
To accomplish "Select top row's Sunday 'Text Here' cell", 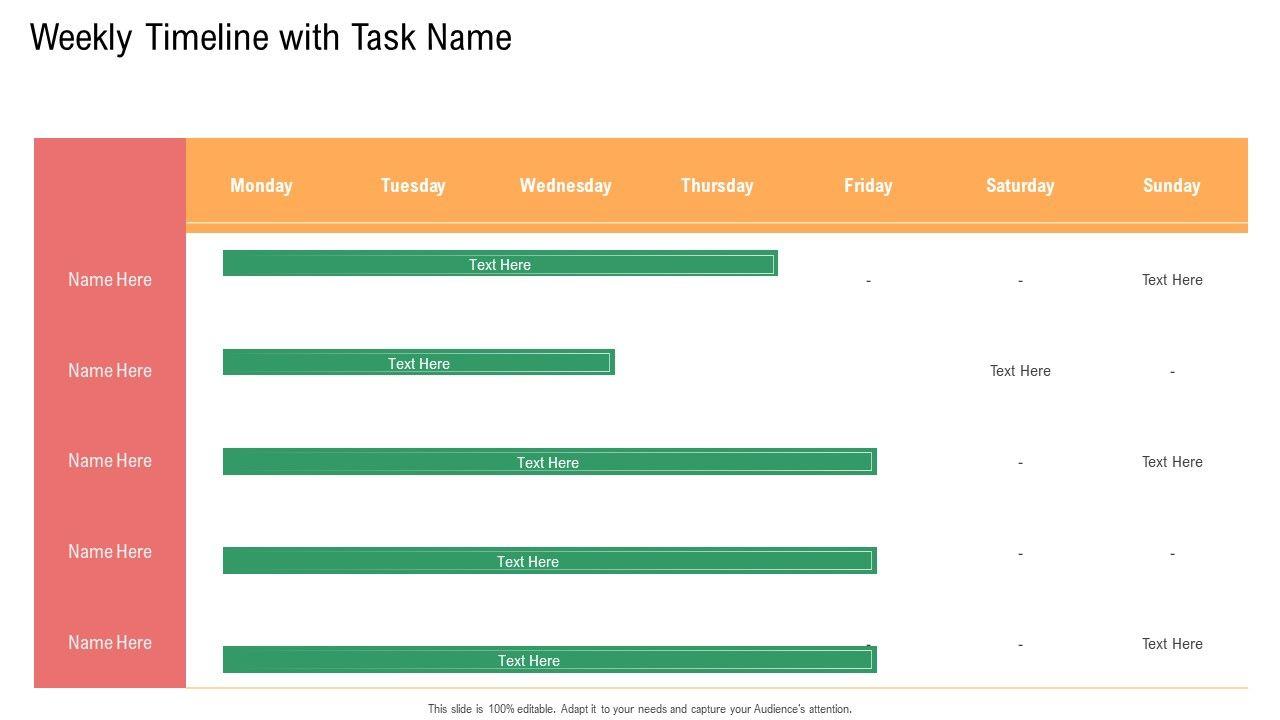I will pyautogui.click(x=1172, y=280).
